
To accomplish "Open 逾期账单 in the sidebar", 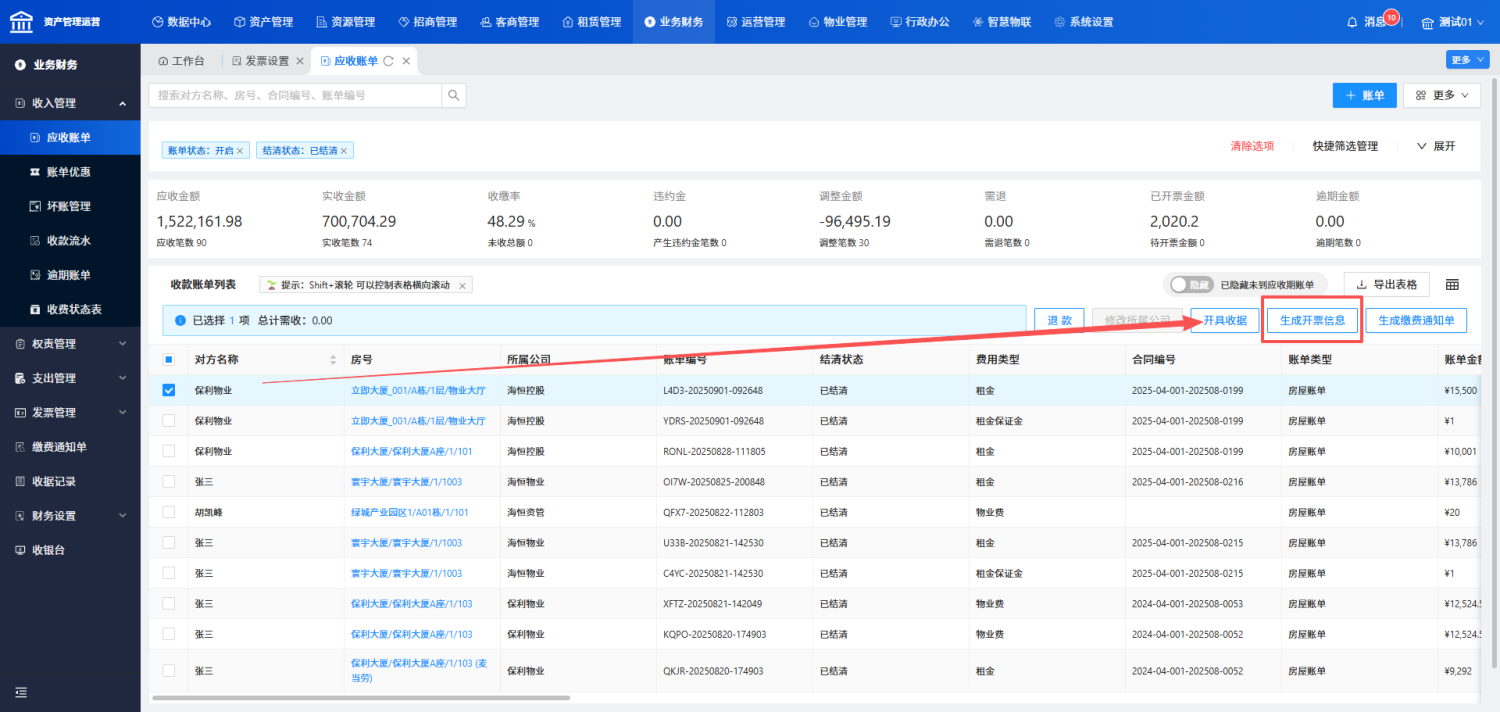I will pyautogui.click(x=69, y=275).
